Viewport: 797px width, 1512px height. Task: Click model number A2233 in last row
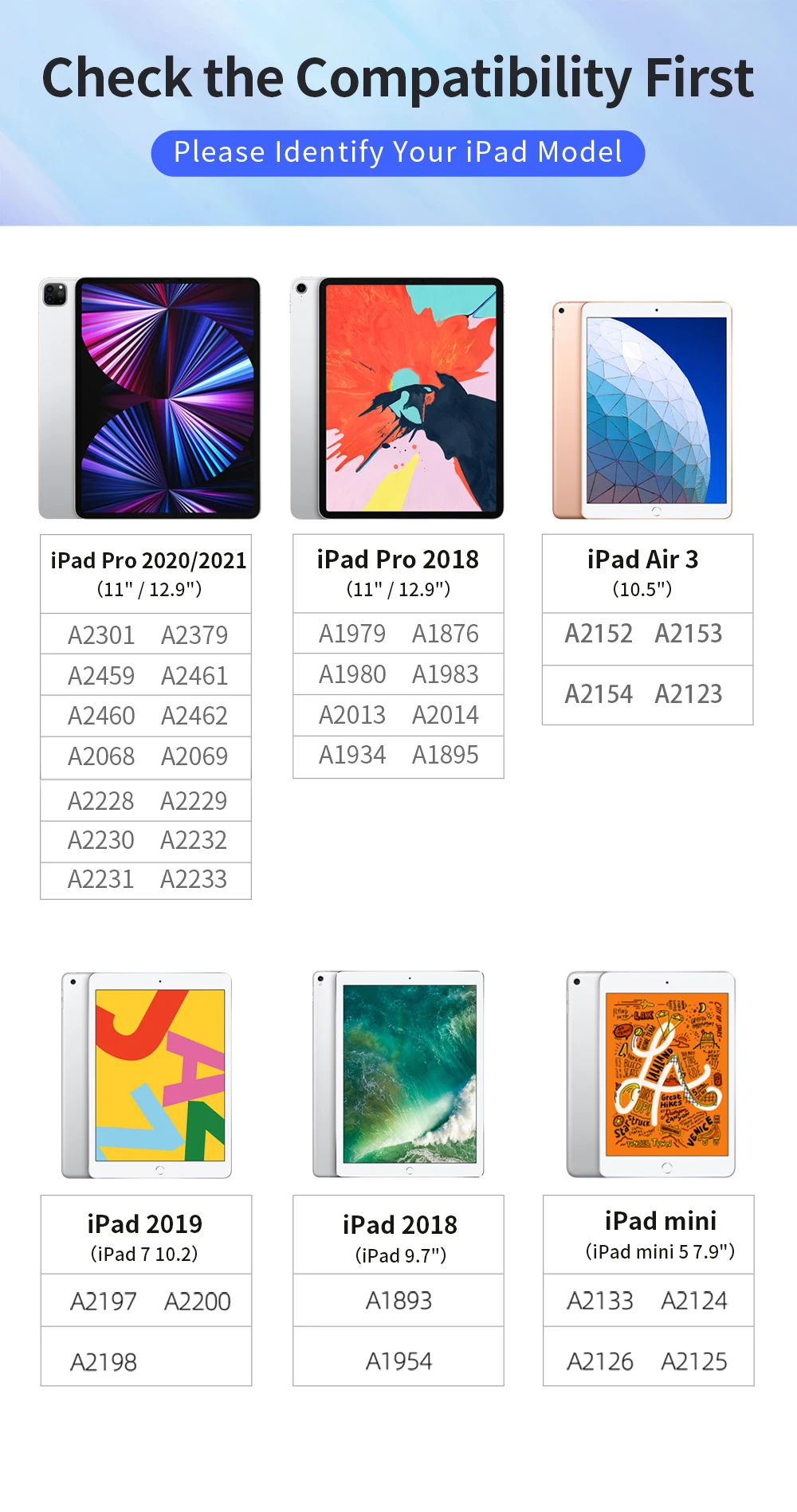[x=194, y=879]
